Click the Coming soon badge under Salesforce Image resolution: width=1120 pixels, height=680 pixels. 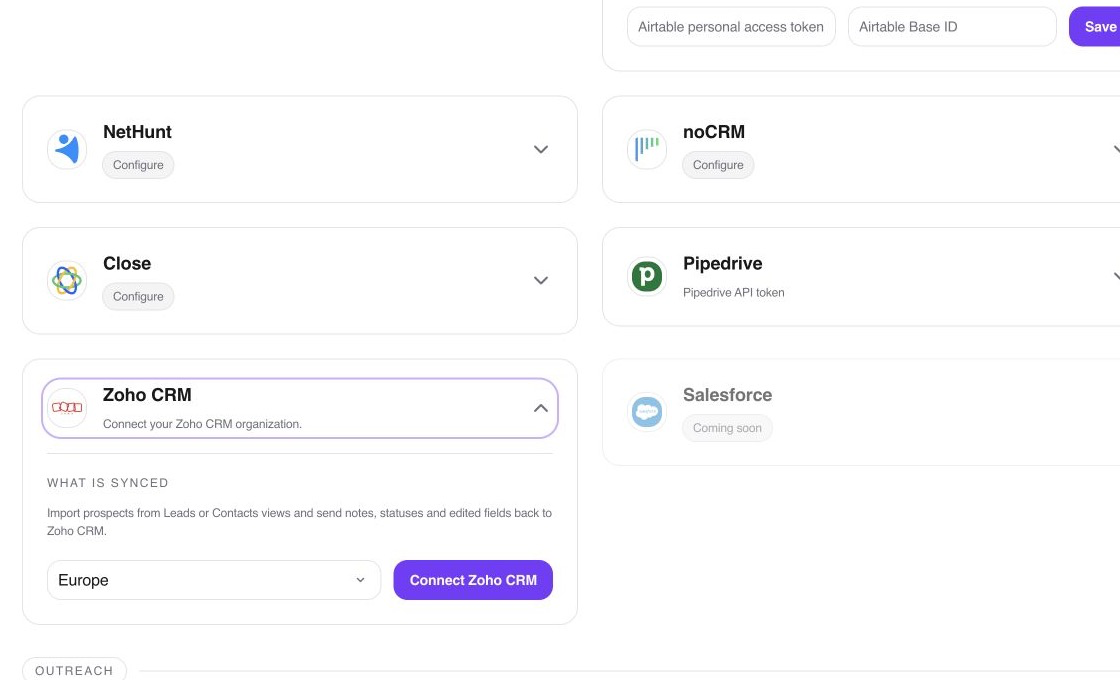(727, 428)
